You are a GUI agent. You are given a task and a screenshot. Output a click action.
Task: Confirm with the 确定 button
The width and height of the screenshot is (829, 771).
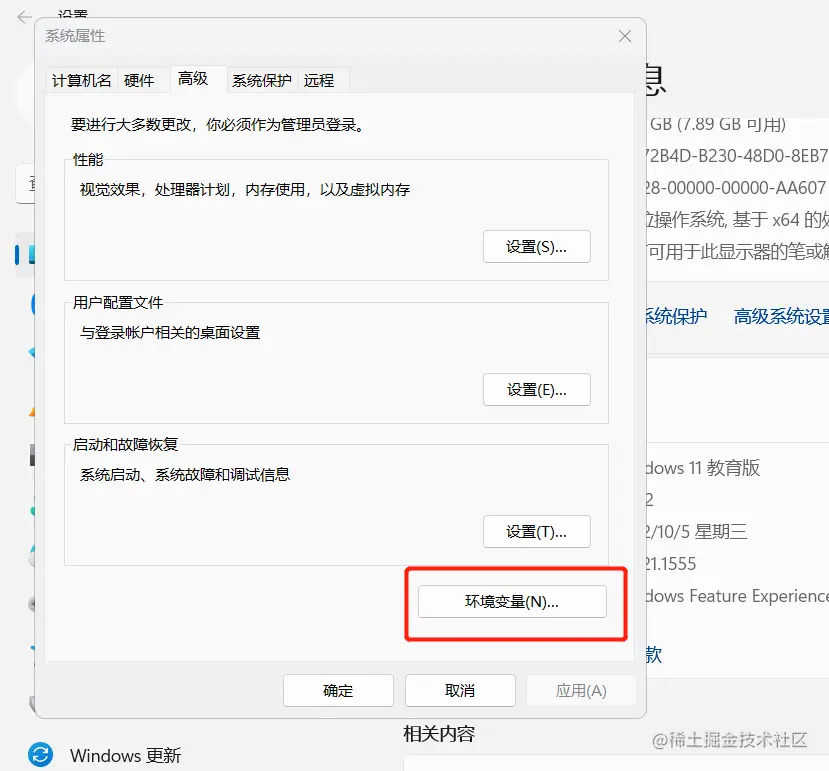[x=338, y=691]
